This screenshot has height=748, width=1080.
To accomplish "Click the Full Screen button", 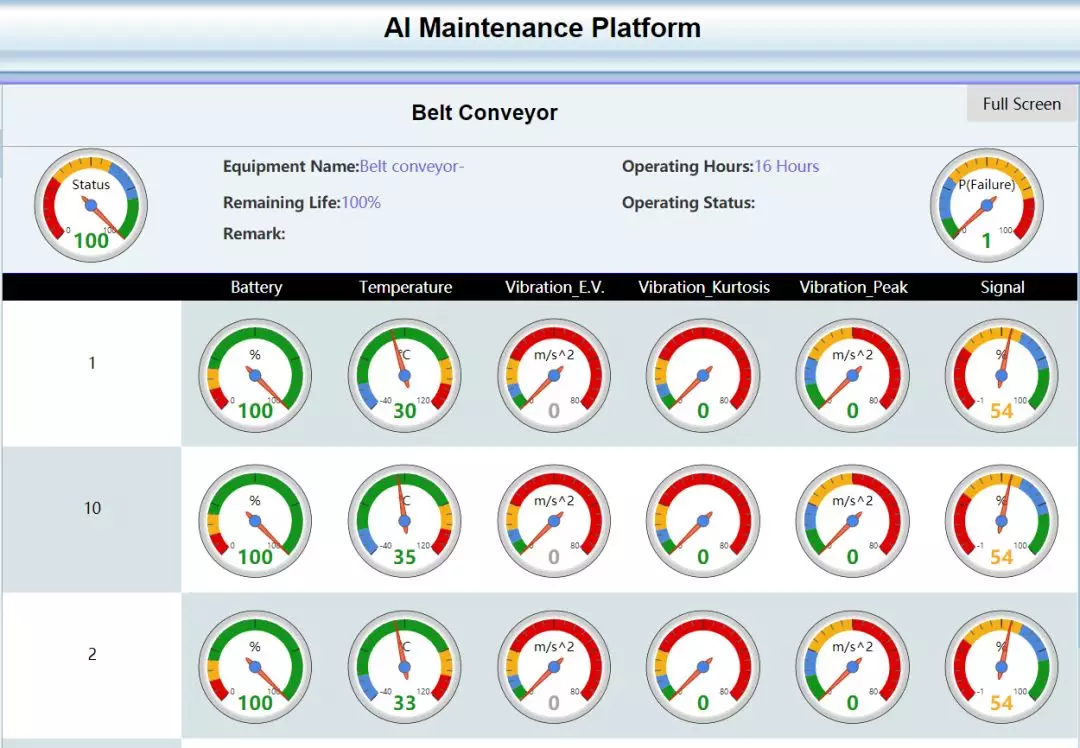I will 1021,104.
